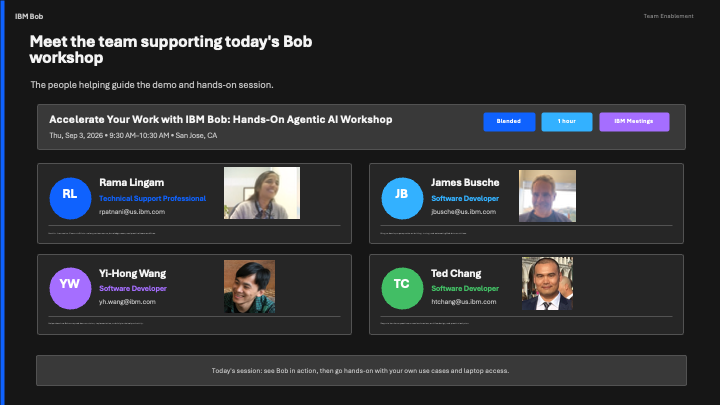Click Yi-Hong Wang's Software Developer title
This screenshot has width=720, height=405.
(133, 288)
